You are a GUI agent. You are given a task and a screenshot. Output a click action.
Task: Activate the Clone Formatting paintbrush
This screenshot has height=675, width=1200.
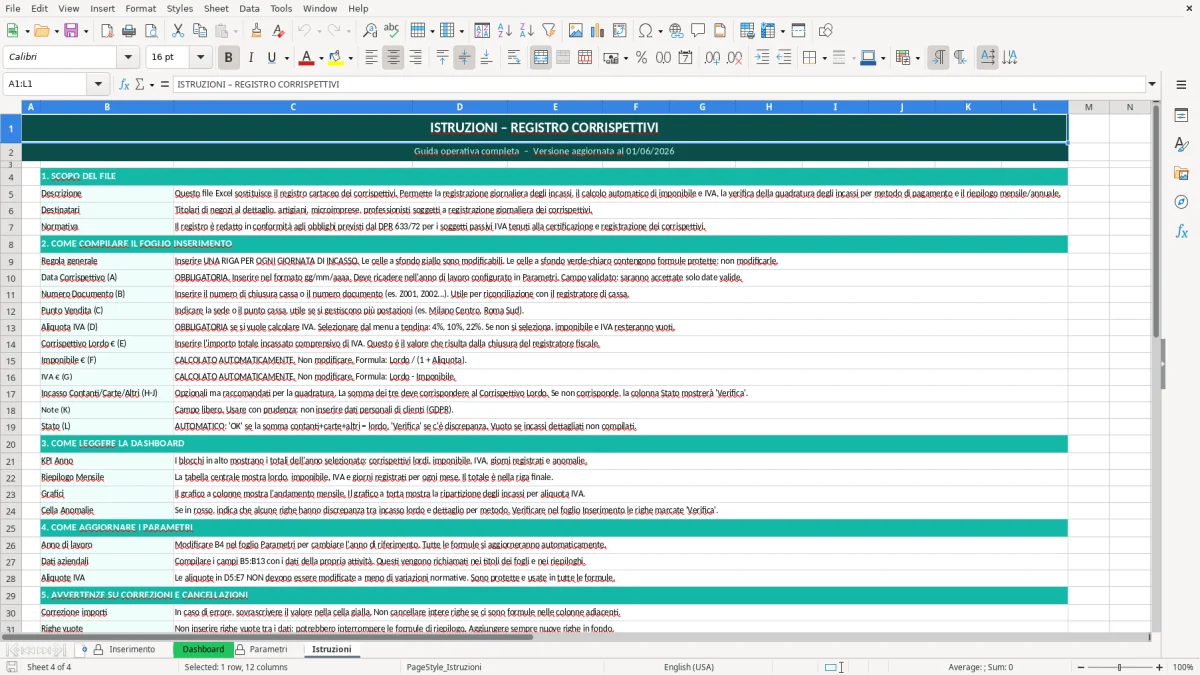256,31
